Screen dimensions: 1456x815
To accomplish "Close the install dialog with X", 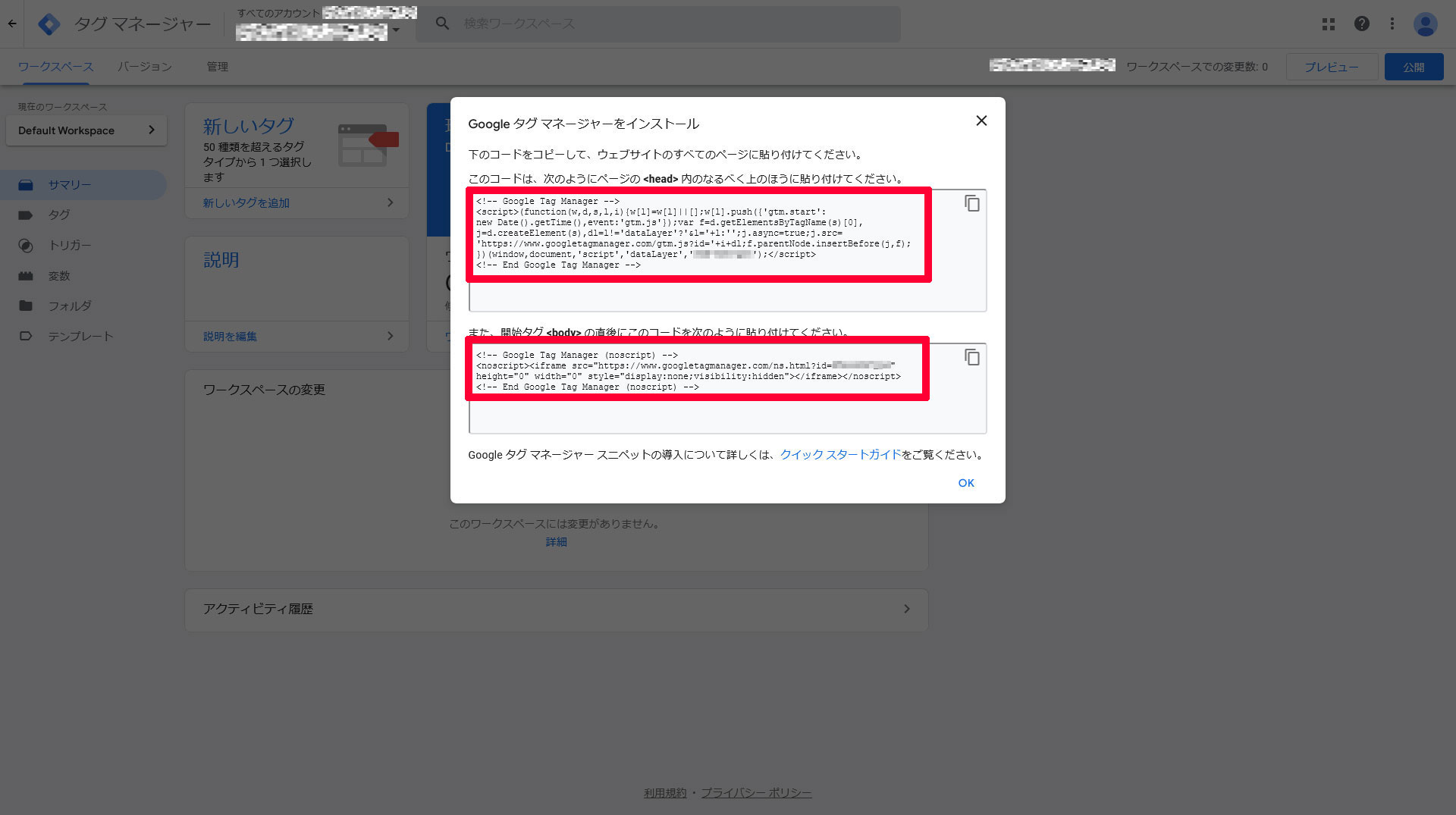I will 981,121.
